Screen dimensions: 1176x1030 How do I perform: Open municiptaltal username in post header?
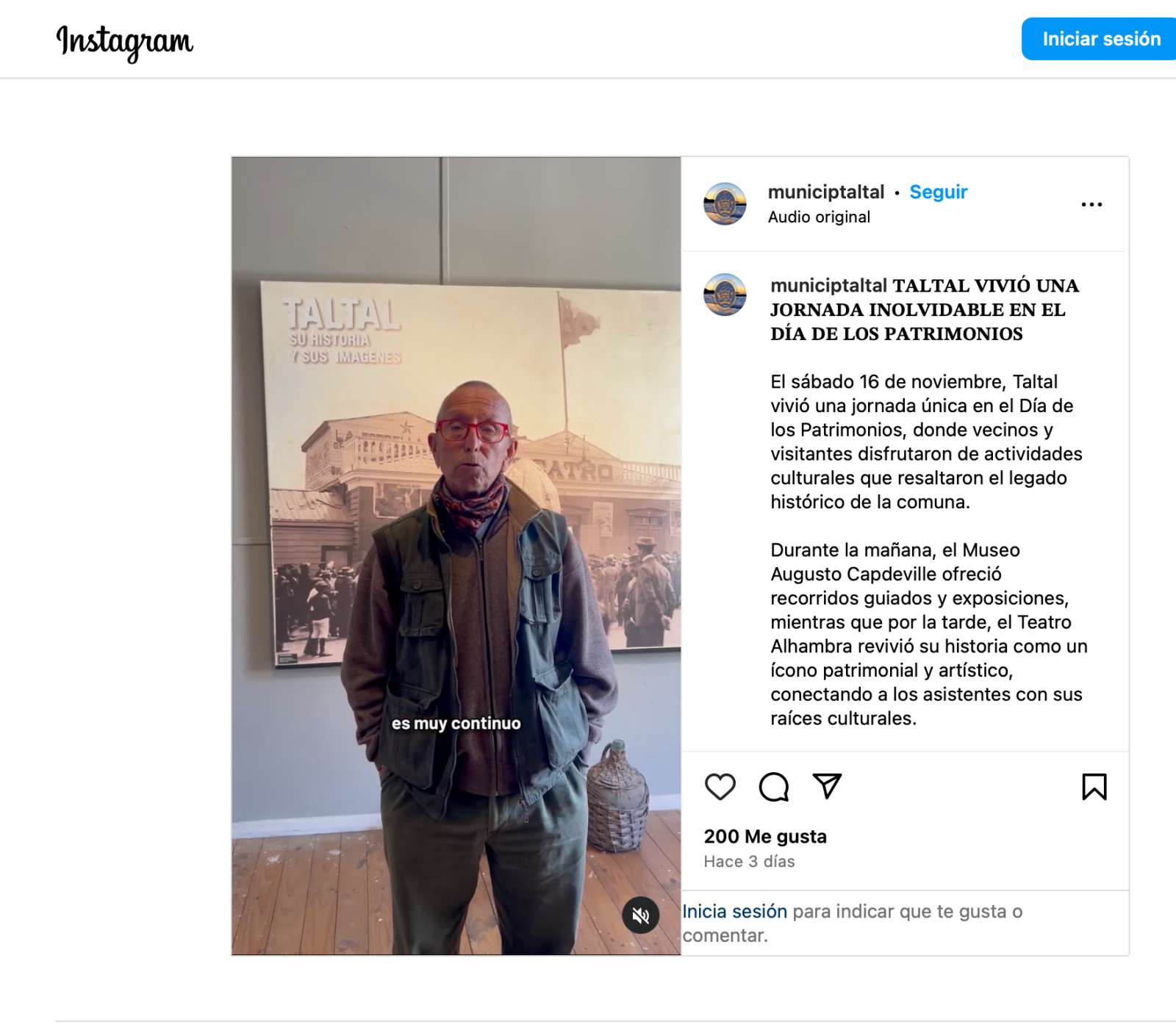pyautogui.click(x=825, y=192)
